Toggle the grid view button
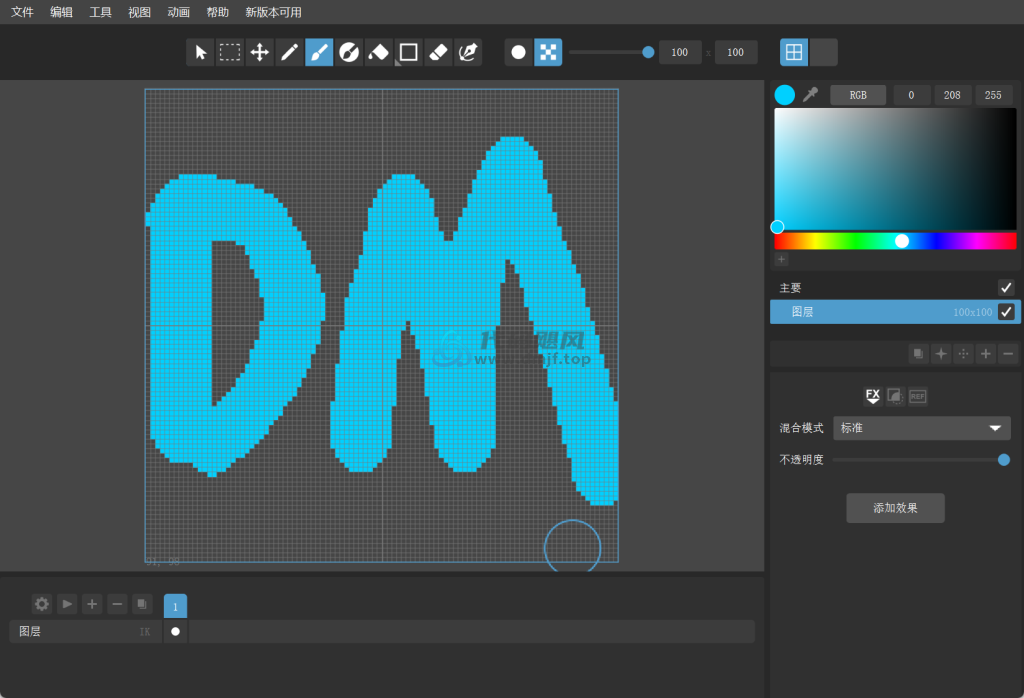 (794, 52)
